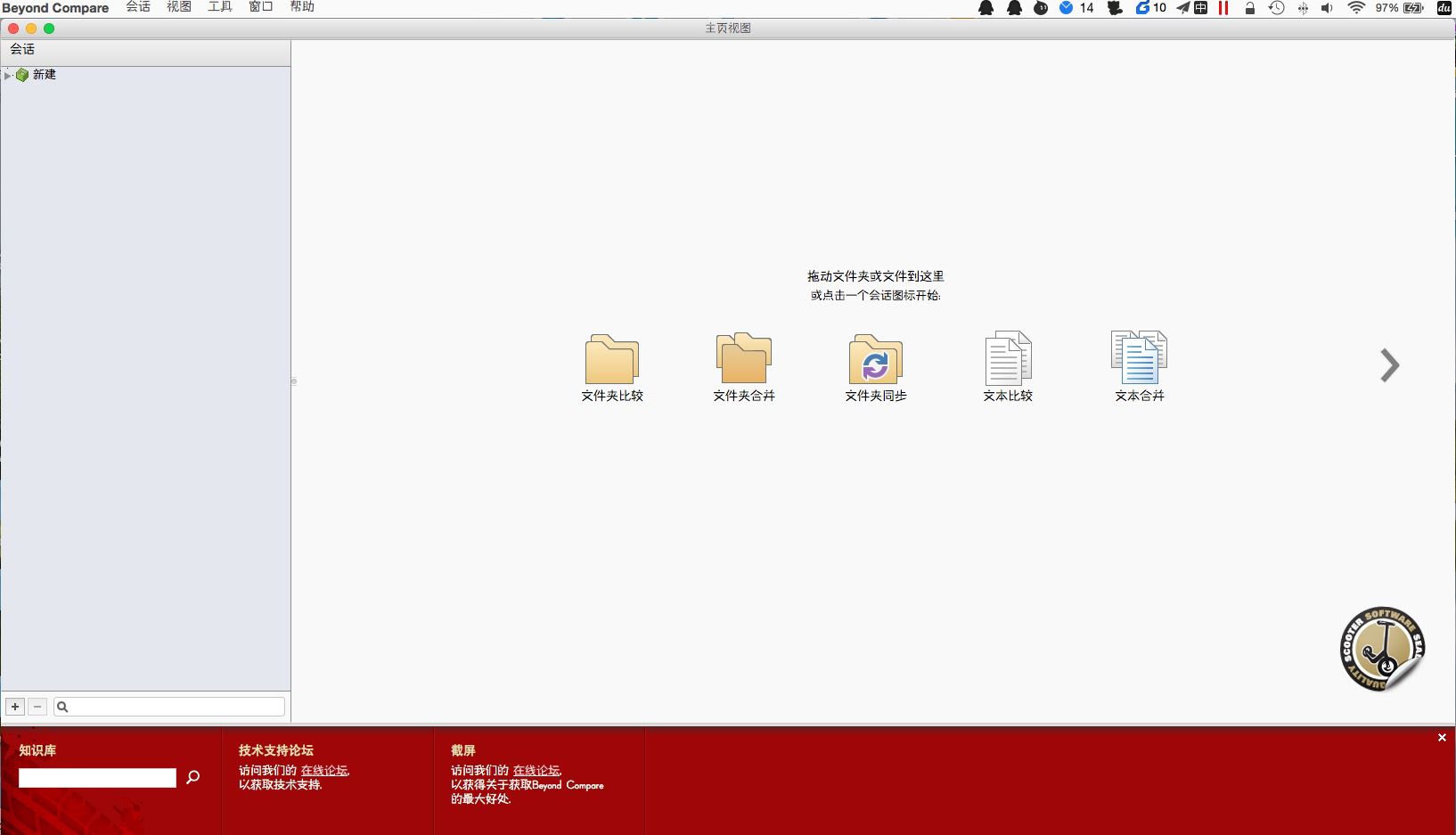Image resolution: width=1456 pixels, height=835 pixels.
Task: Click the 技术支持论坛 heading text
Action: (276, 750)
